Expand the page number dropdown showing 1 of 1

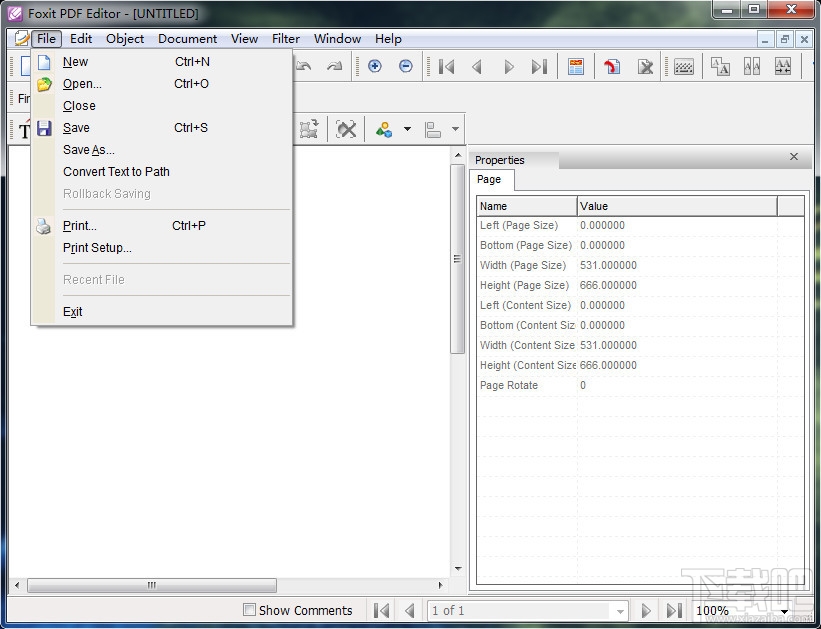(x=617, y=611)
